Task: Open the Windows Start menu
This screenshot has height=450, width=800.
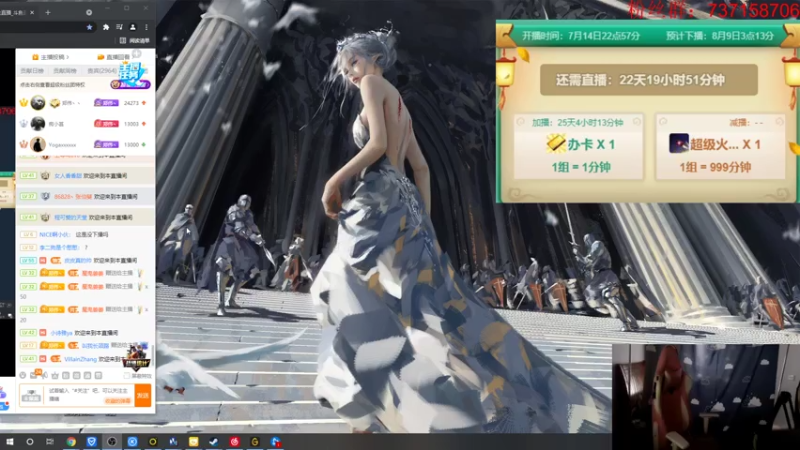Action: click(x=9, y=441)
